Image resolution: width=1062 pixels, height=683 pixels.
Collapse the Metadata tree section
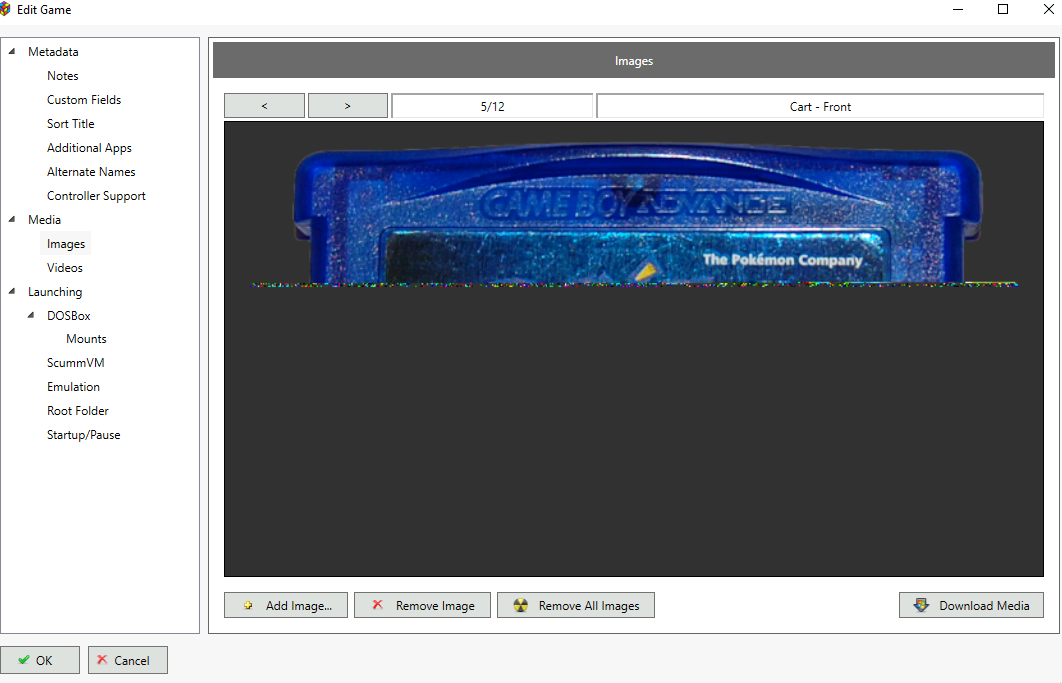tap(12, 51)
